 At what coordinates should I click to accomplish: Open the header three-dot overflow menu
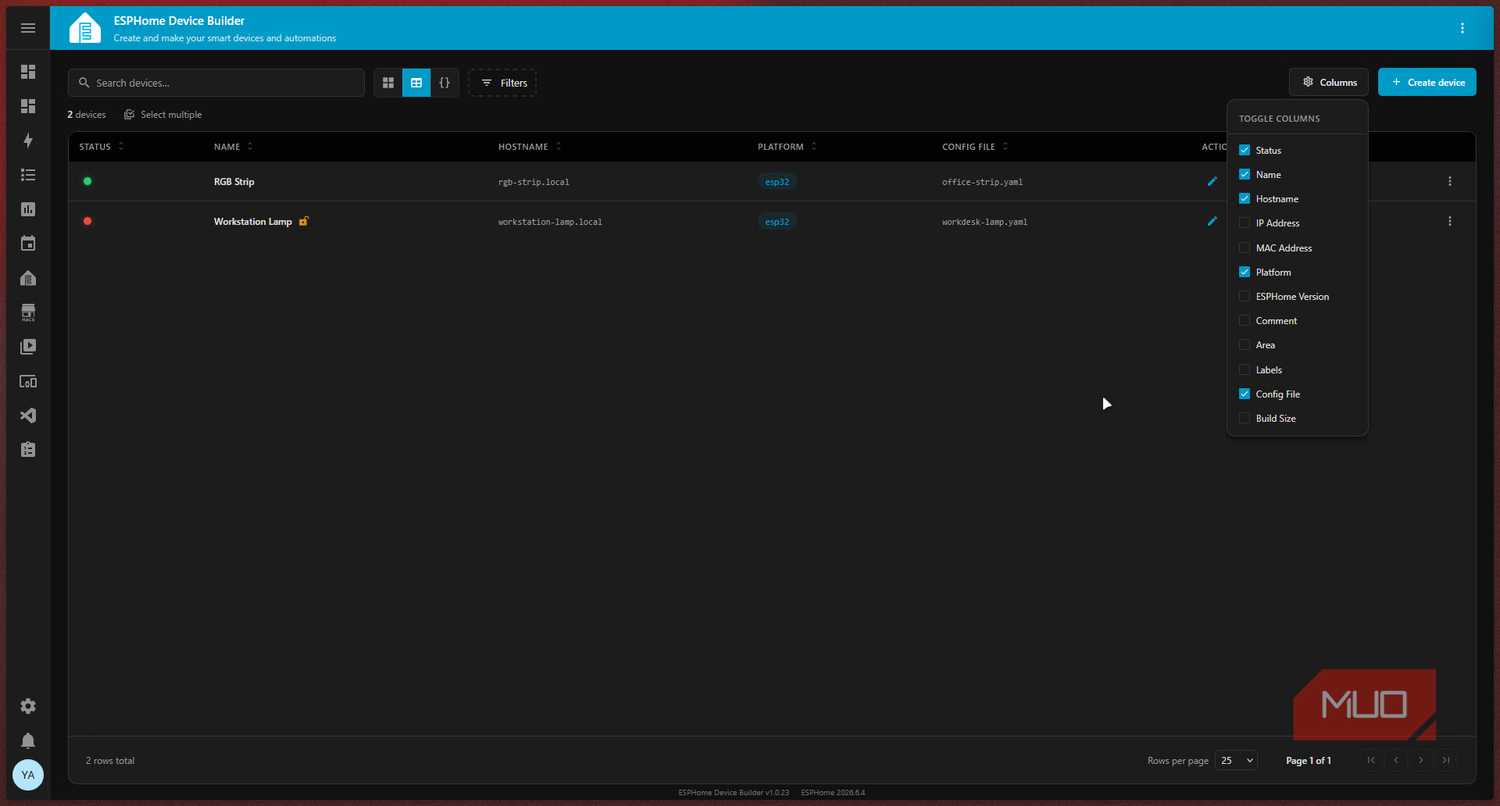(x=1462, y=28)
